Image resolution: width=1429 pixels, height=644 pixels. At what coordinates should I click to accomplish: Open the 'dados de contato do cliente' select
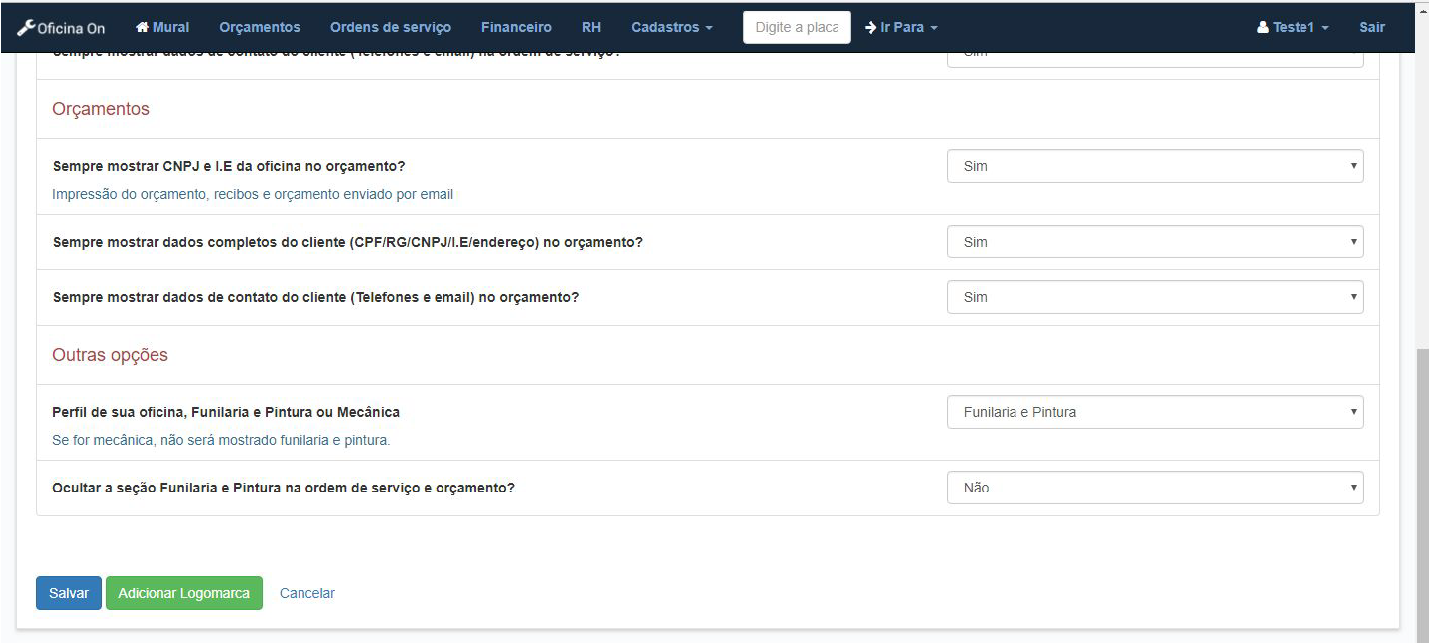pyautogui.click(x=1154, y=297)
